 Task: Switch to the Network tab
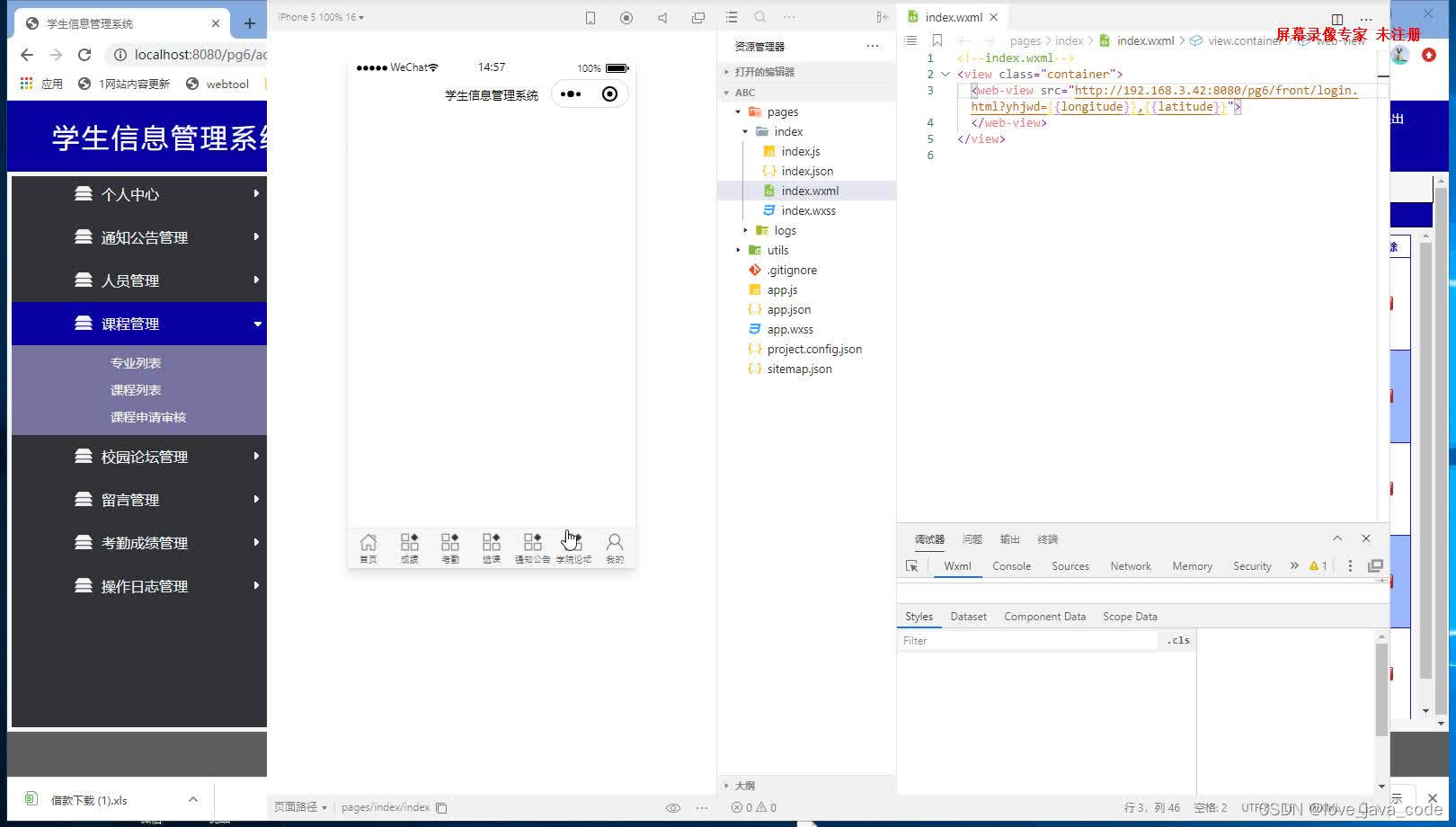(1131, 566)
